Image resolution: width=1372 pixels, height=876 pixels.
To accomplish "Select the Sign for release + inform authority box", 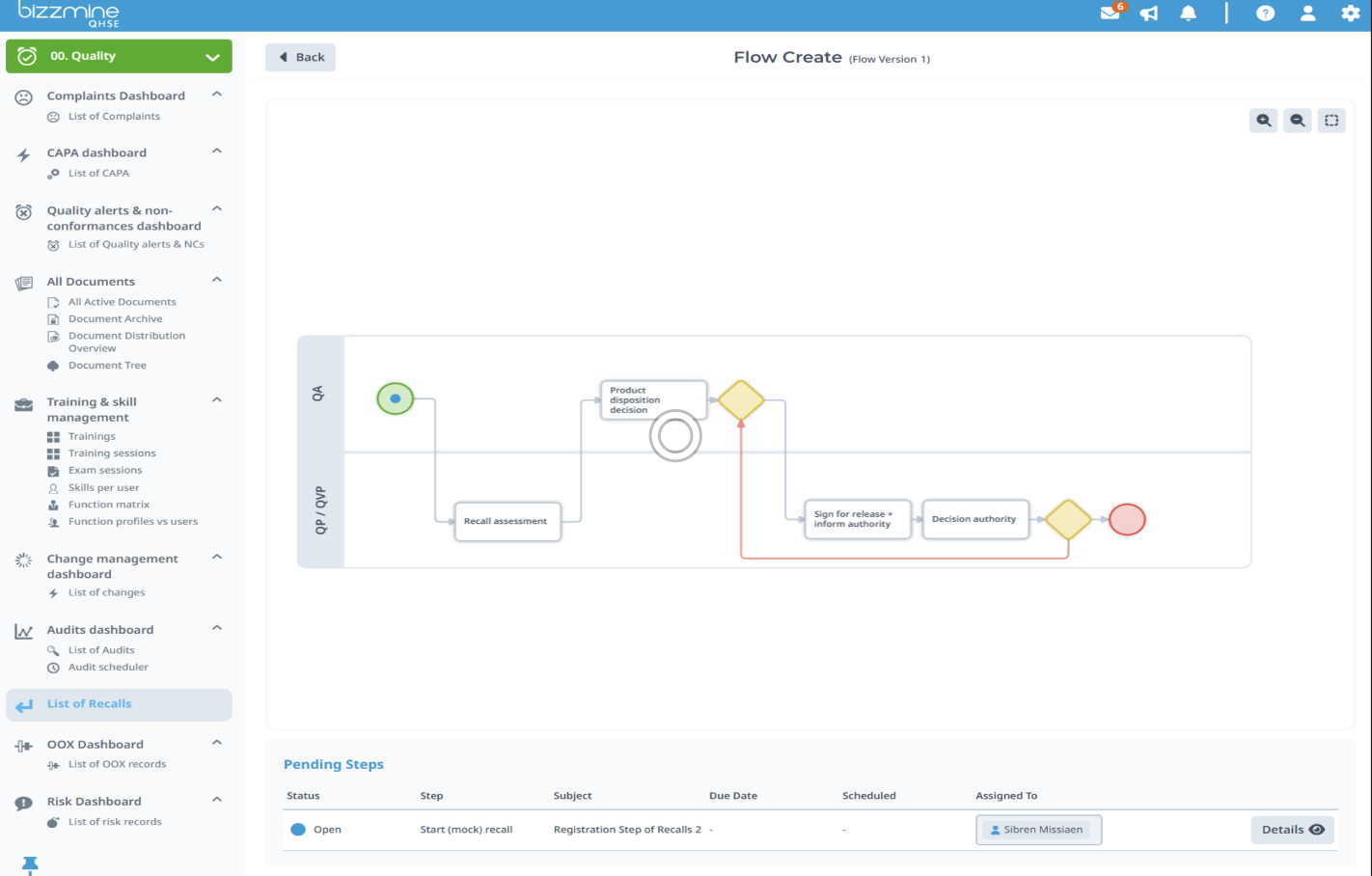I will click(858, 519).
